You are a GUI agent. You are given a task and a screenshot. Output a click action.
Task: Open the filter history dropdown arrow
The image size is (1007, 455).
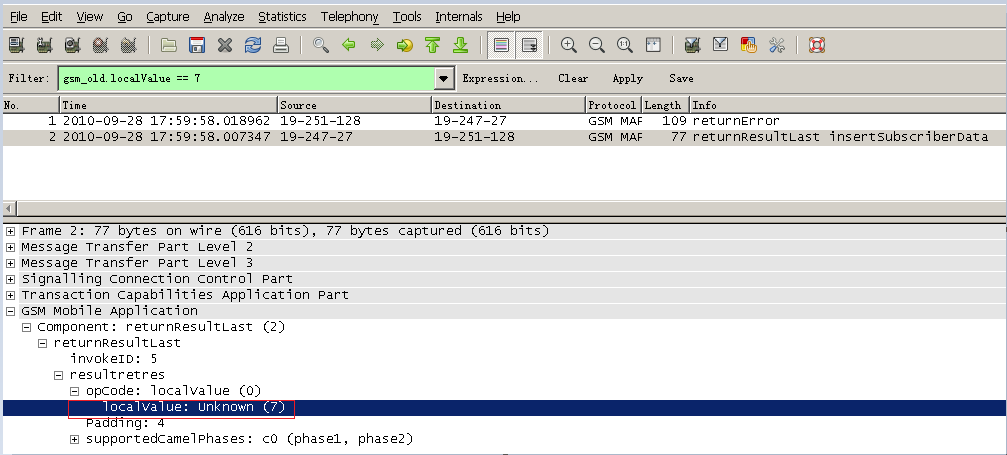pyautogui.click(x=444, y=78)
